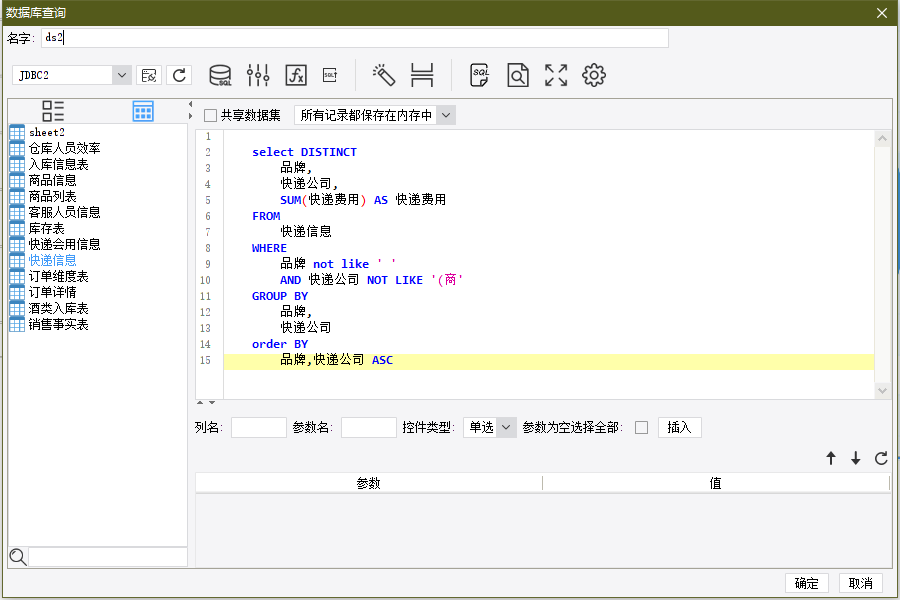This screenshot has height=600, width=900.
Task: Select the highlighted 快递信息 table
Action: pyautogui.click(x=52, y=261)
